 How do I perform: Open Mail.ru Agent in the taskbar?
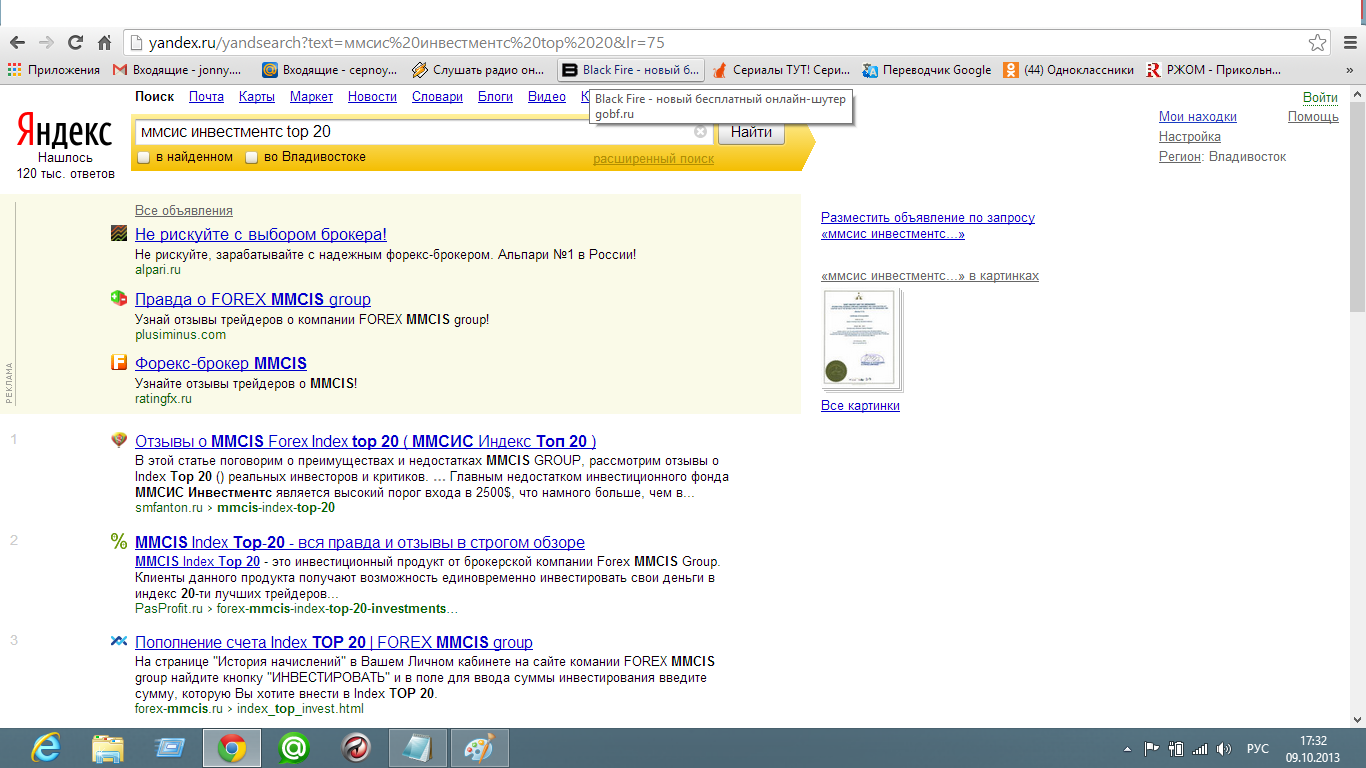click(294, 748)
